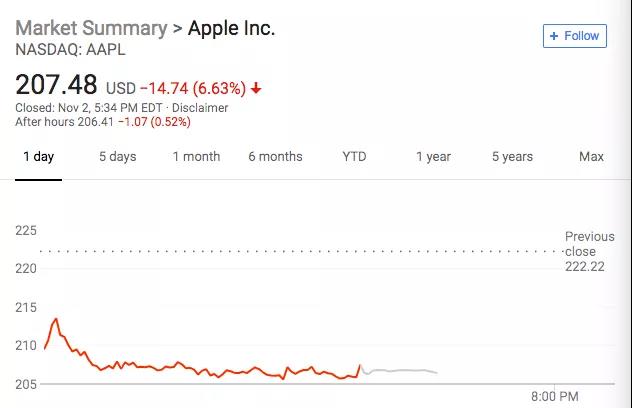Select the 5 years tab
The height and width of the screenshot is (408, 632).
[512, 157]
